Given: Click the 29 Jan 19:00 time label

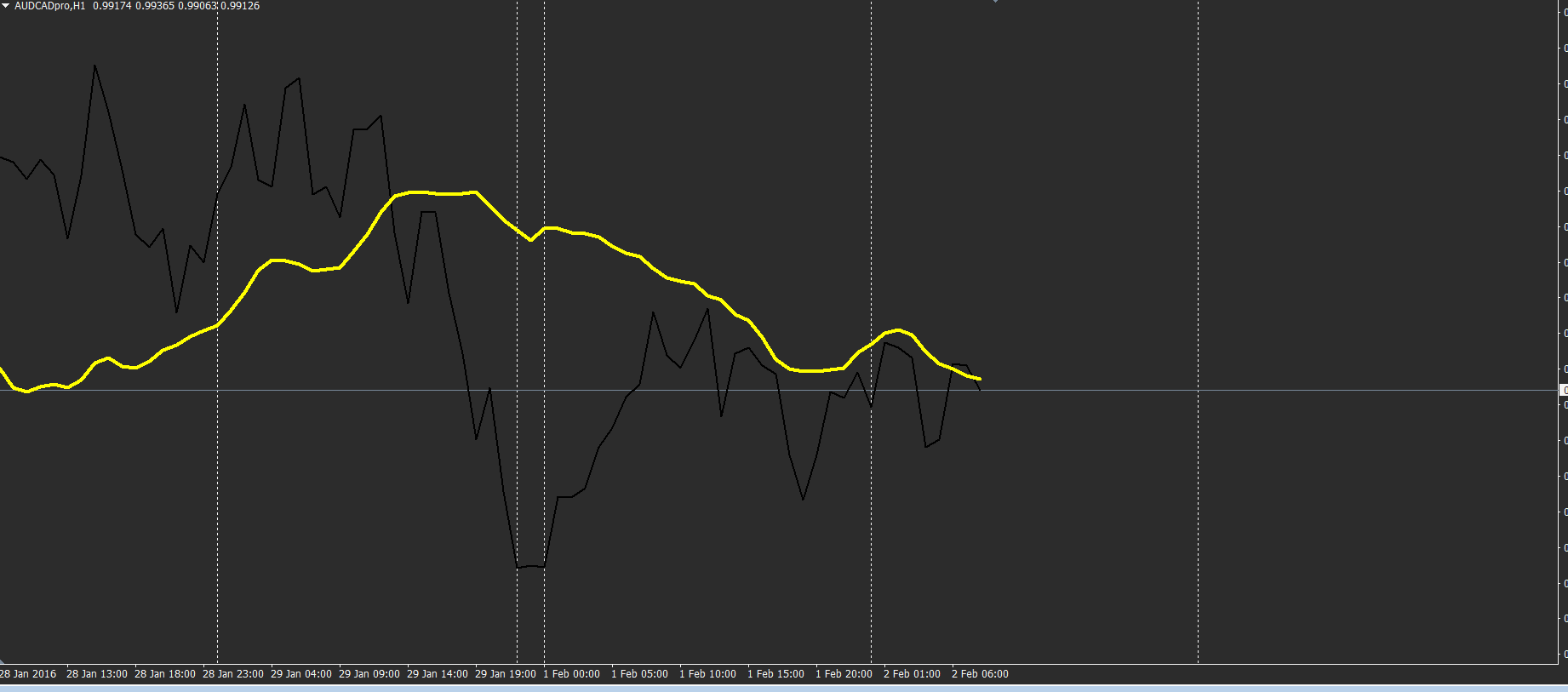Looking at the screenshot, I should [506, 674].
